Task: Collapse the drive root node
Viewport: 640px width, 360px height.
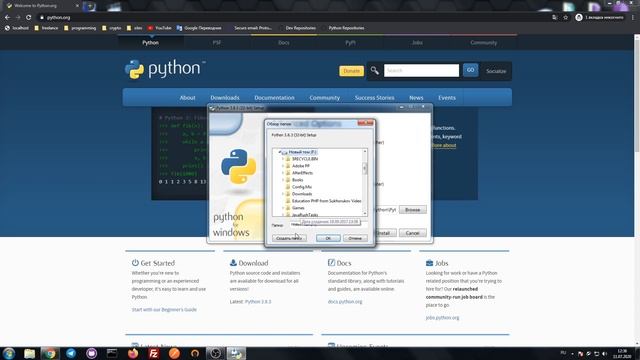Action: (280, 152)
